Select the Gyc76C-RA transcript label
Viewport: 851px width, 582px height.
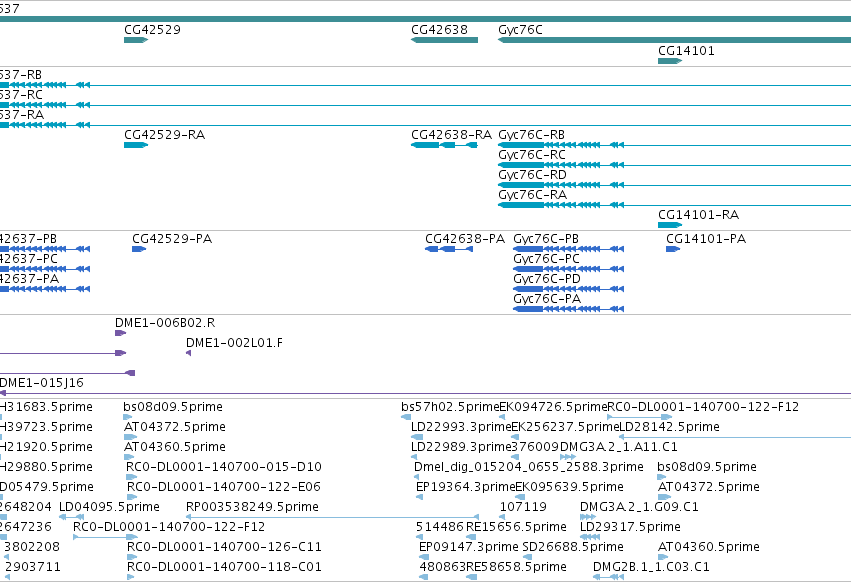532,195
